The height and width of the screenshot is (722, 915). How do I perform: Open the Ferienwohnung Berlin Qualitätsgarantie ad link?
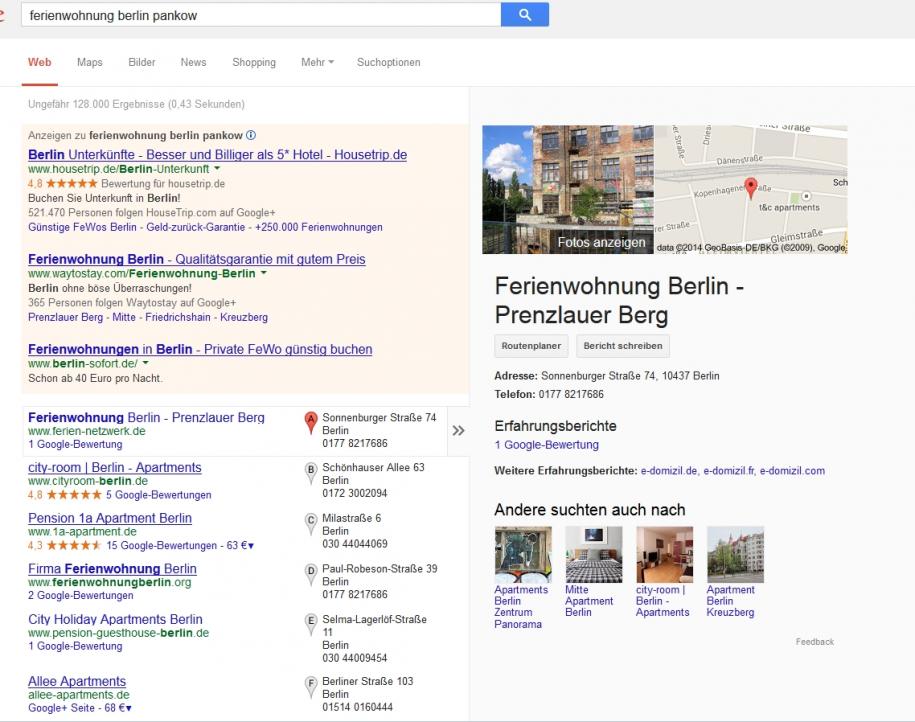pyautogui.click(x=197, y=259)
